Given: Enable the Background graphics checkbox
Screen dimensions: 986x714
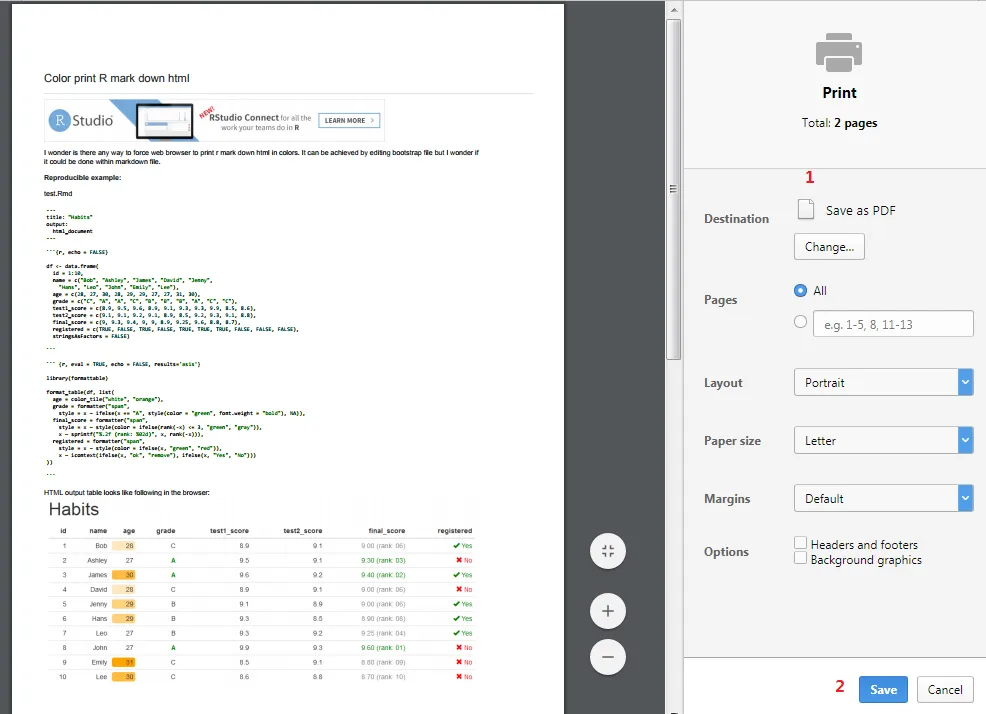Looking at the screenshot, I should [800, 558].
